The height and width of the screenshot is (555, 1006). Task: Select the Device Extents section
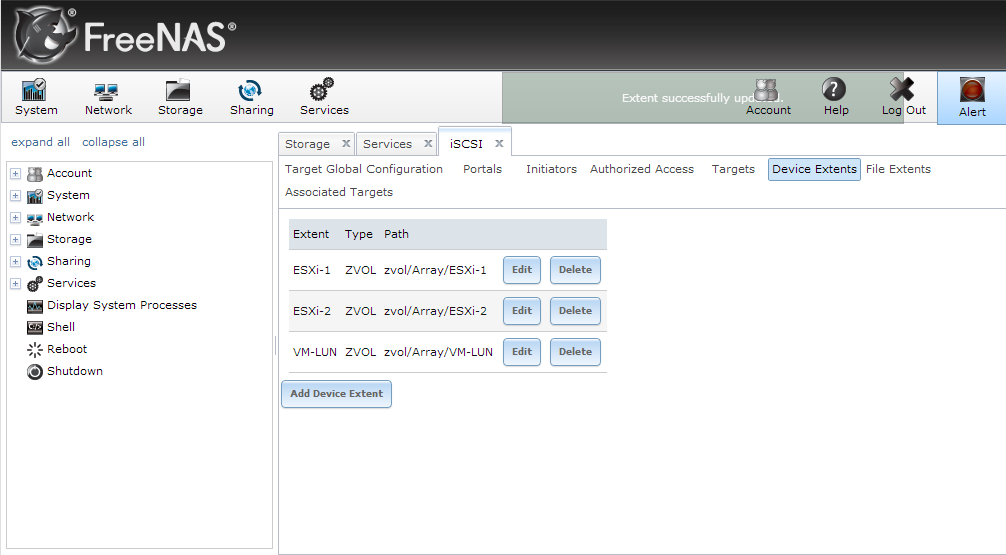tap(814, 169)
